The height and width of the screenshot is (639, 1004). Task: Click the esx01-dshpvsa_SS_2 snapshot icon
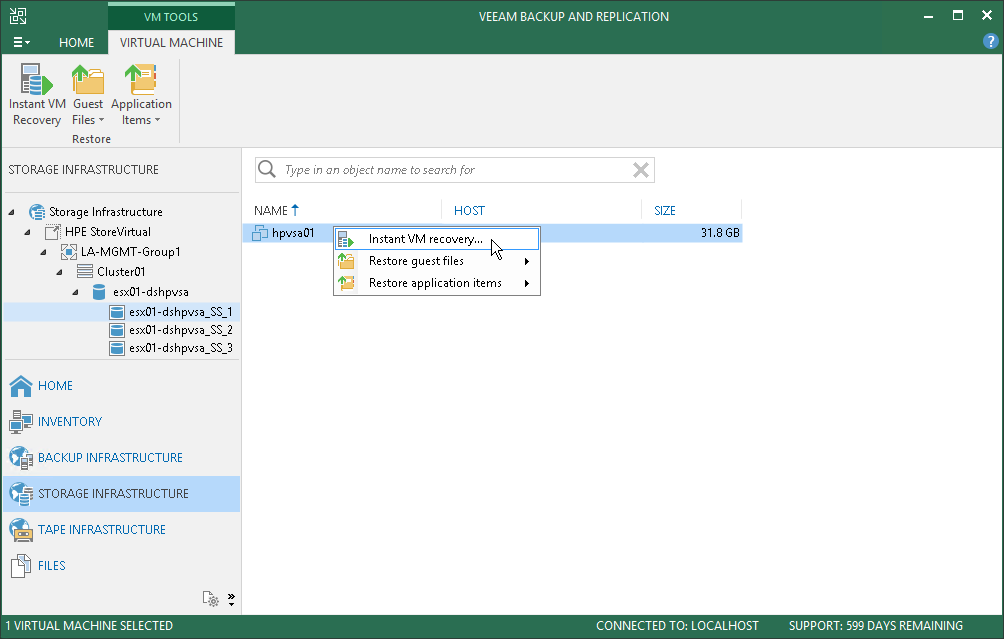[x=117, y=330]
